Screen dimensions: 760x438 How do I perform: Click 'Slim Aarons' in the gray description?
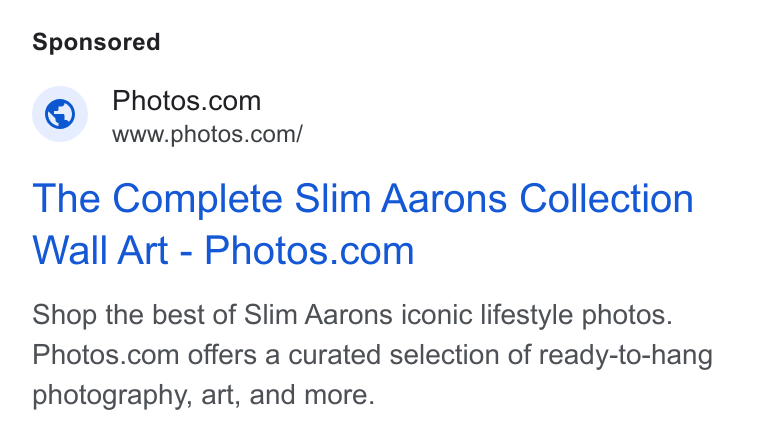click(x=318, y=315)
